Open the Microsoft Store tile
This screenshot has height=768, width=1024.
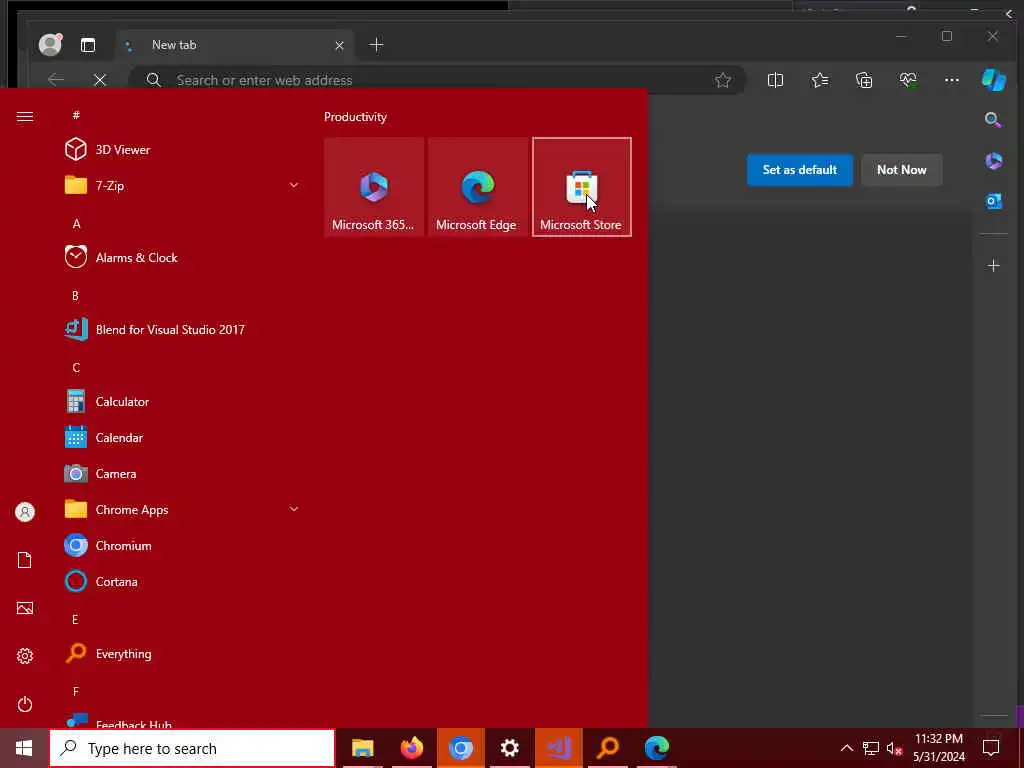[582, 187]
